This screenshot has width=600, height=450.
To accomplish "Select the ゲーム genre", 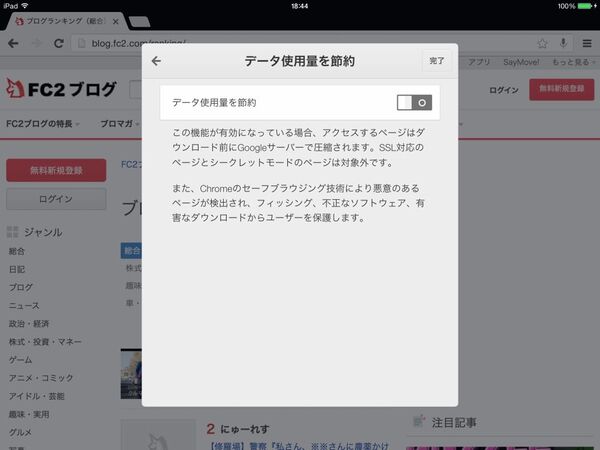I will (21, 360).
